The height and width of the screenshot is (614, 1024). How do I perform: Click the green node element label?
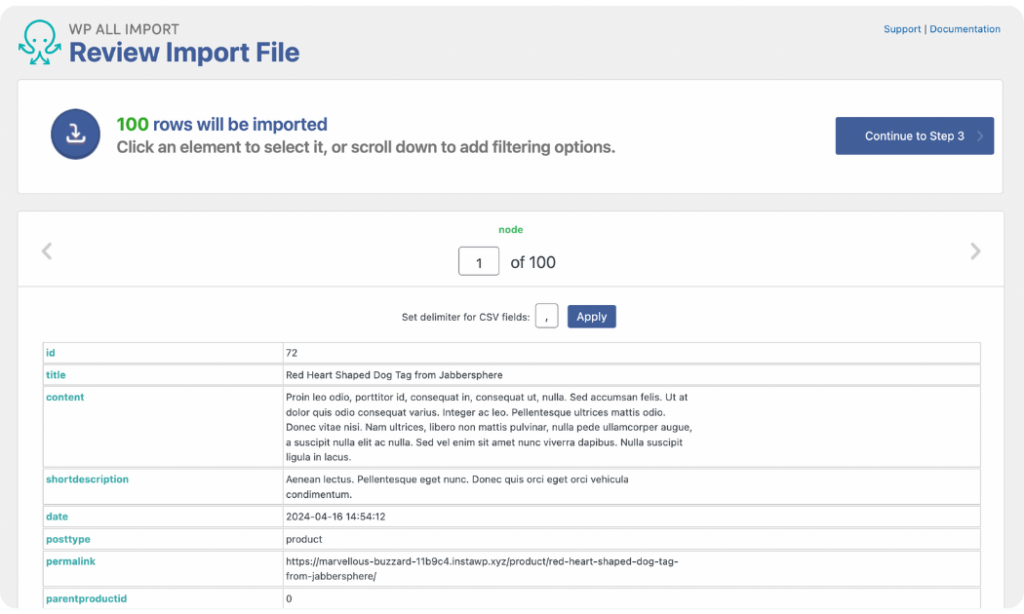(x=511, y=229)
